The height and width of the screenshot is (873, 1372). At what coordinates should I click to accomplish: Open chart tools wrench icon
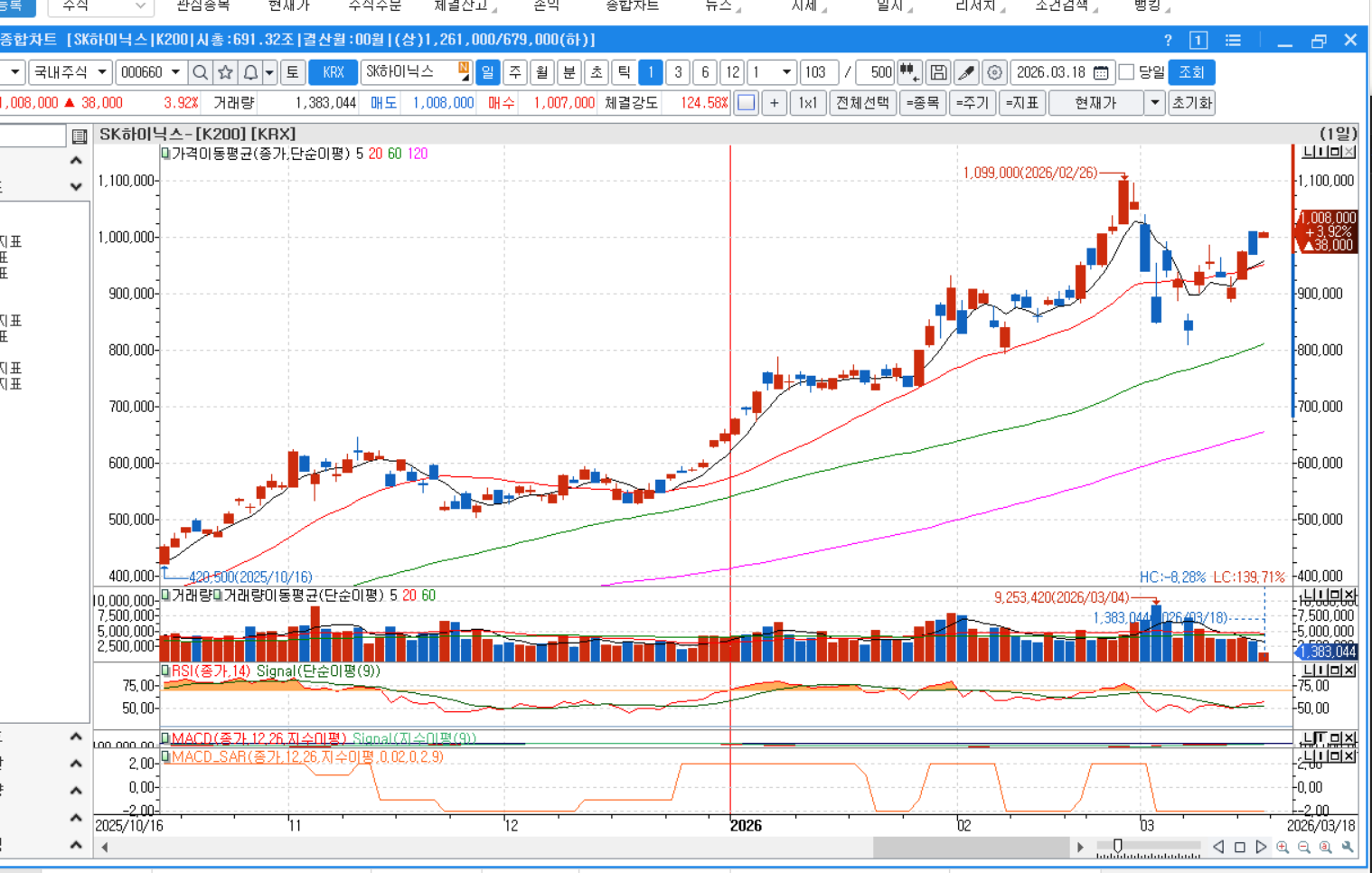1348,847
